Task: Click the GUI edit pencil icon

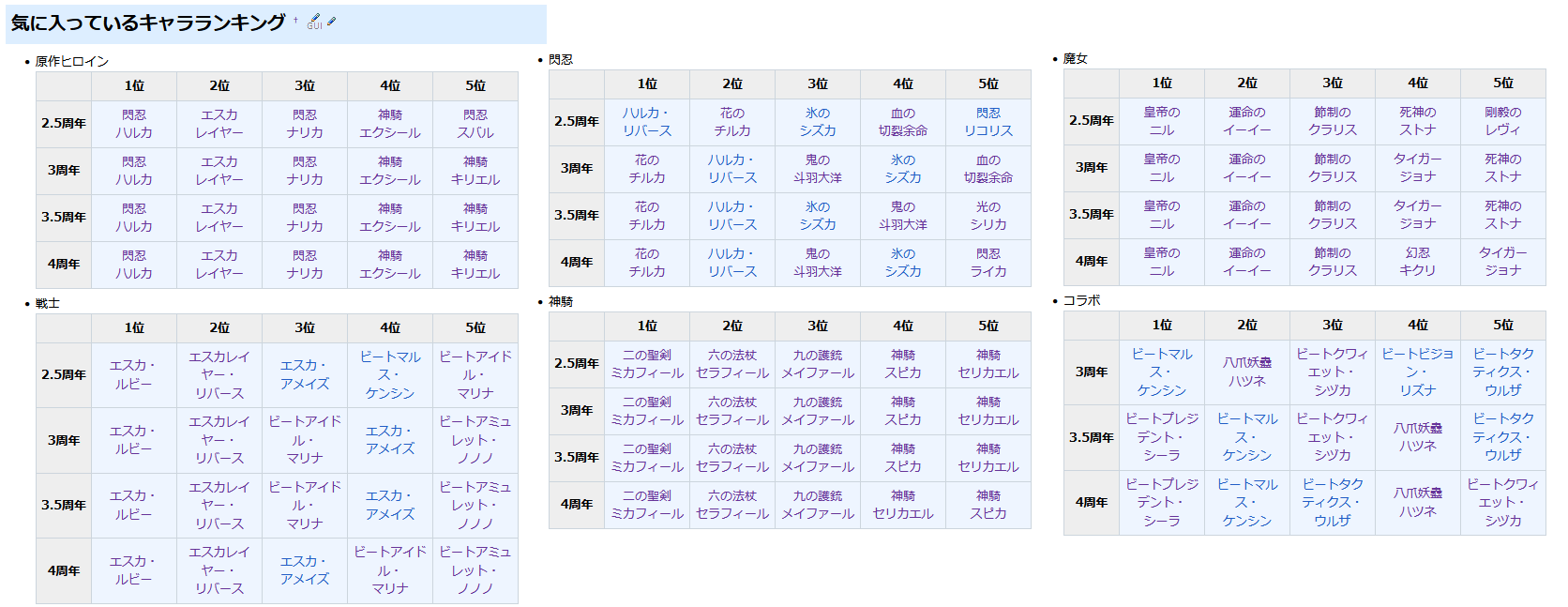Action: coord(314,21)
